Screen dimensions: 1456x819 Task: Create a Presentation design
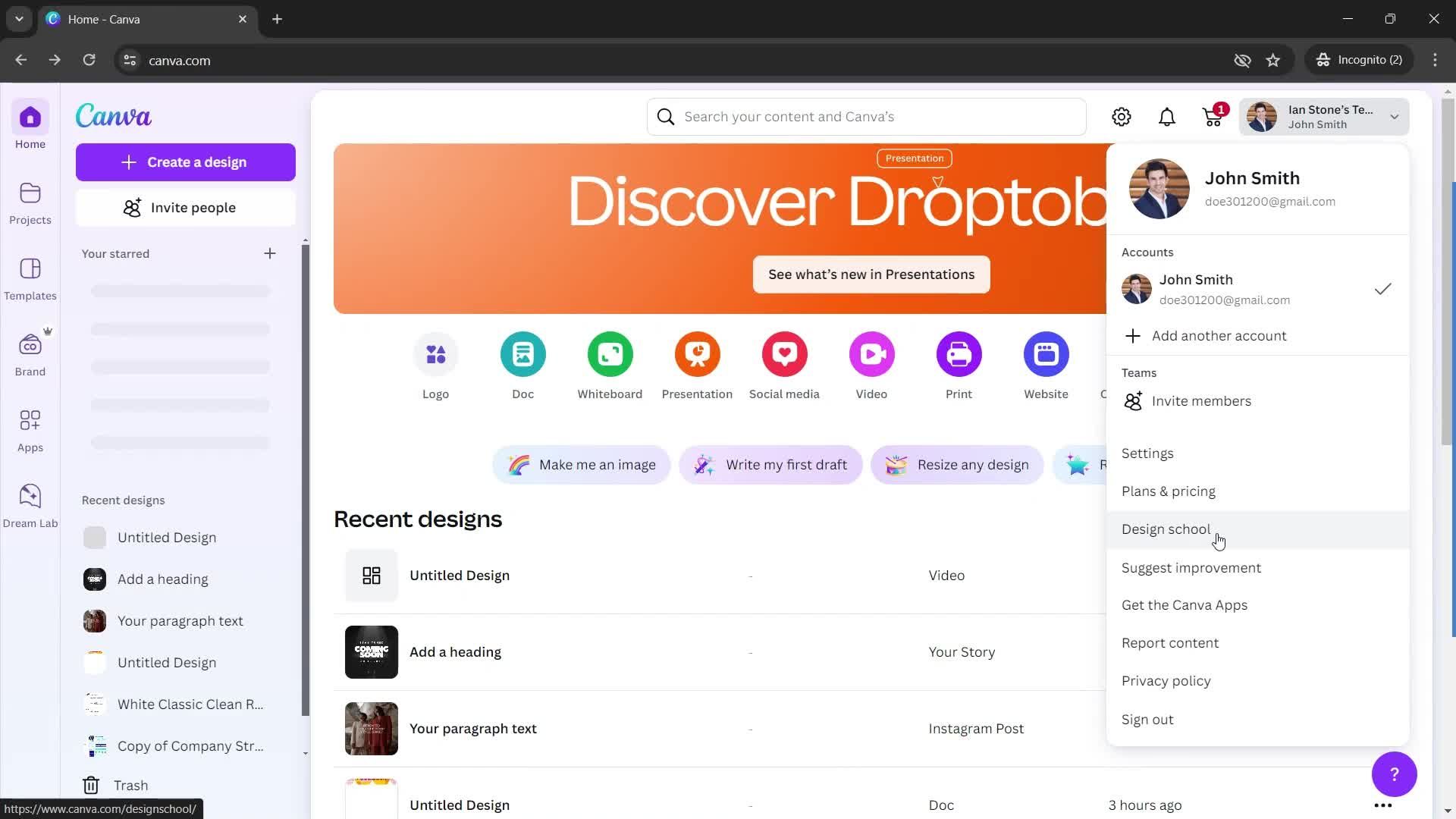click(x=698, y=367)
